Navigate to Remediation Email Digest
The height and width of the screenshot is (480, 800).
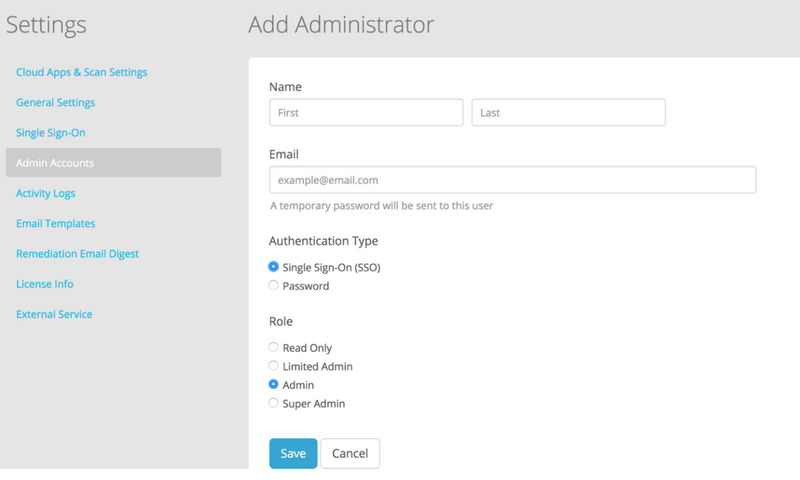[x=78, y=254]
